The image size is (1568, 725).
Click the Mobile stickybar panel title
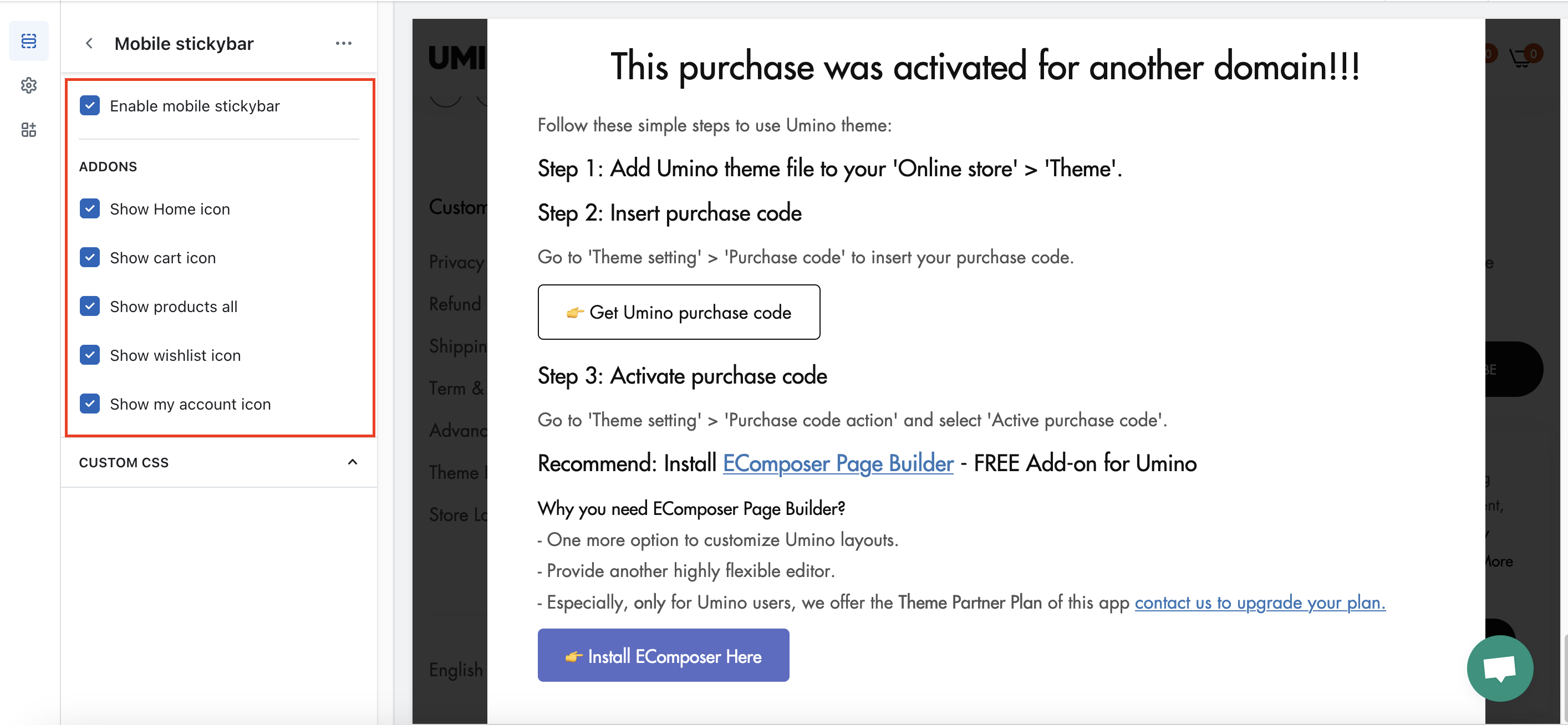coord(184,44)
